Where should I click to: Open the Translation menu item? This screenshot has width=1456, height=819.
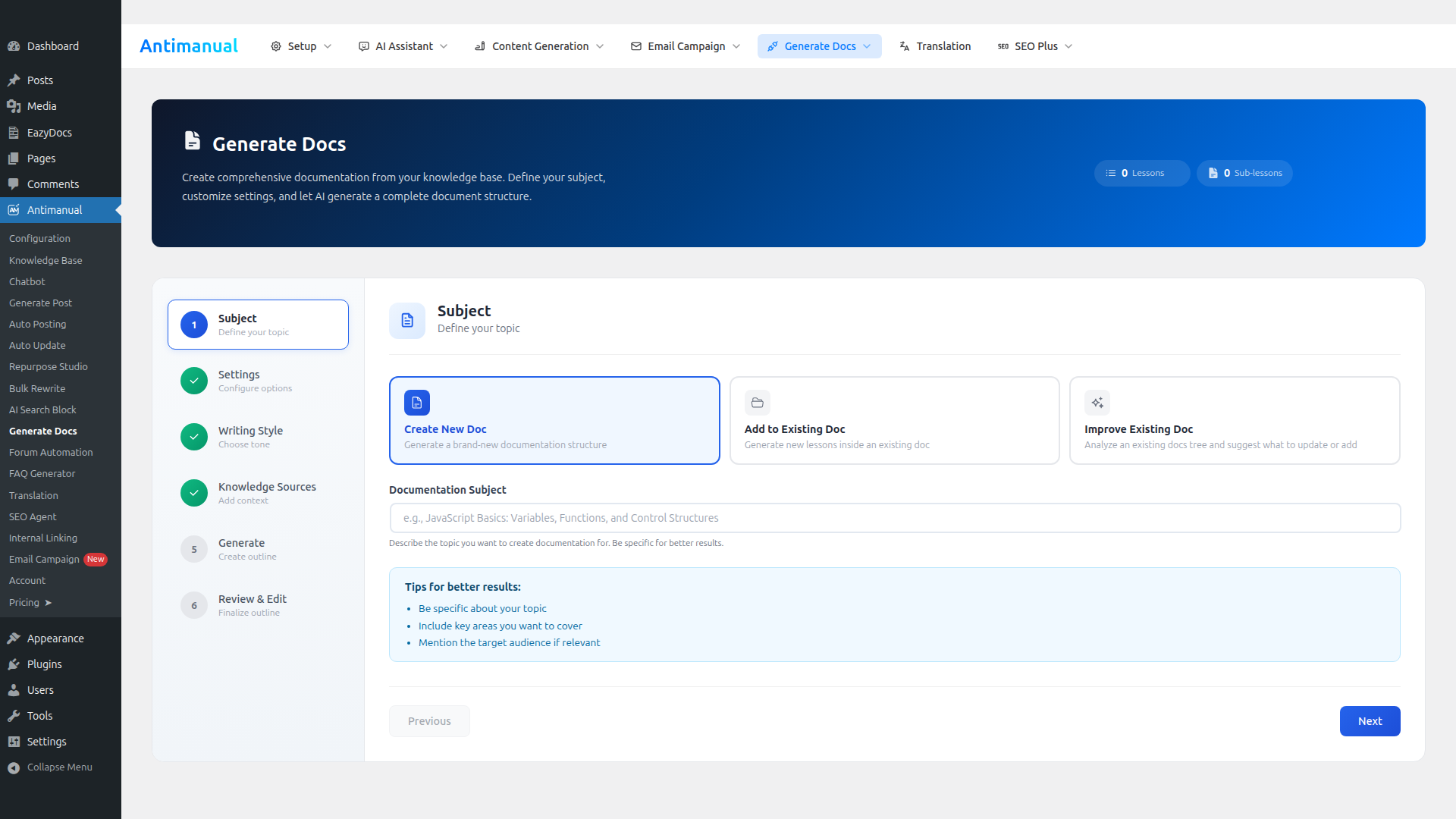point(935,46)
